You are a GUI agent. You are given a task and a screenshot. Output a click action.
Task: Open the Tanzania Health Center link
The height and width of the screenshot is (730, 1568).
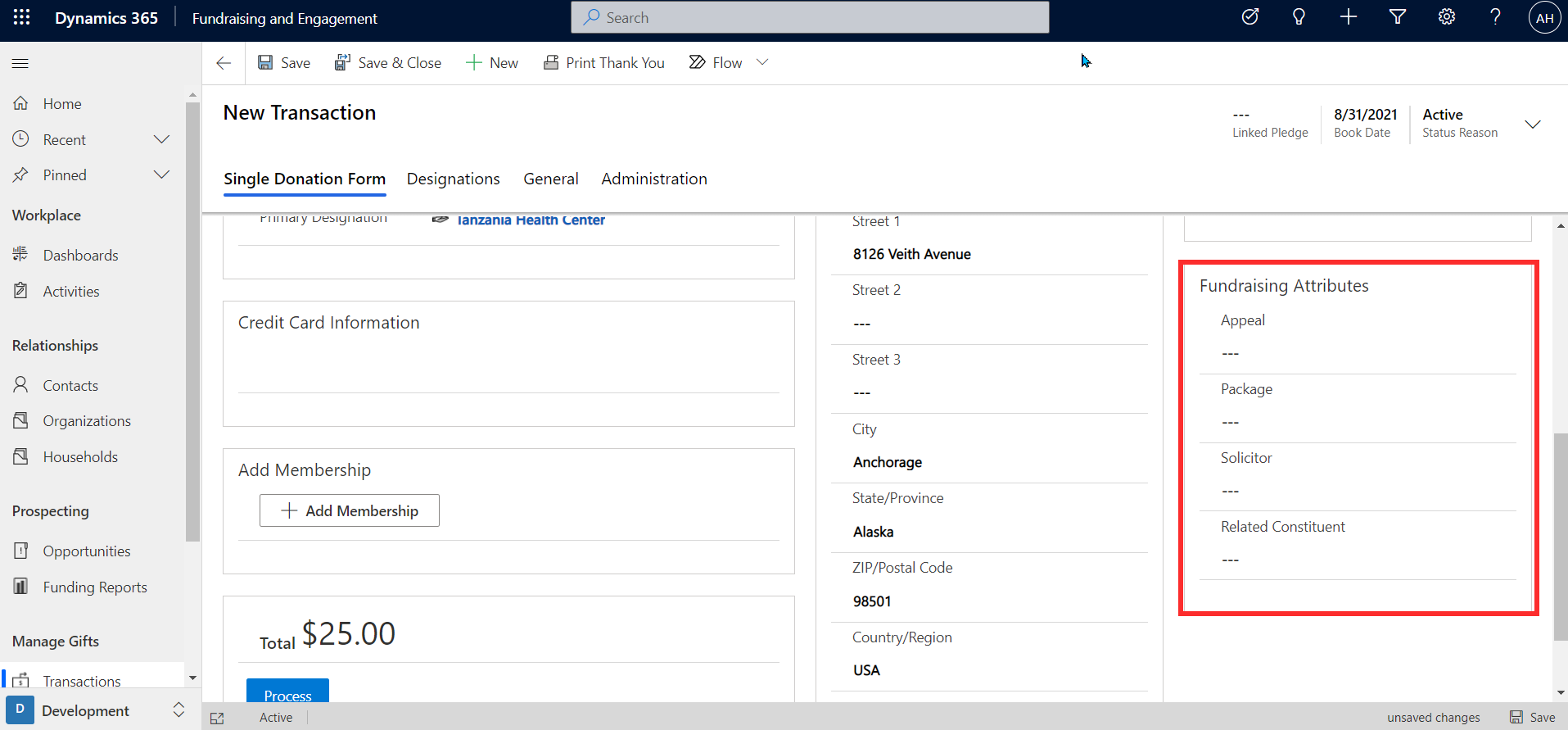531,220
